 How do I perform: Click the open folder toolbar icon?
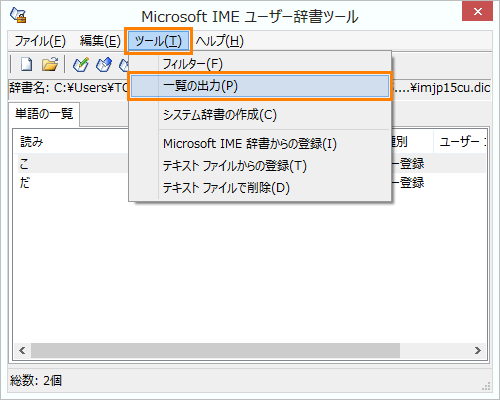tap(50, 64)
